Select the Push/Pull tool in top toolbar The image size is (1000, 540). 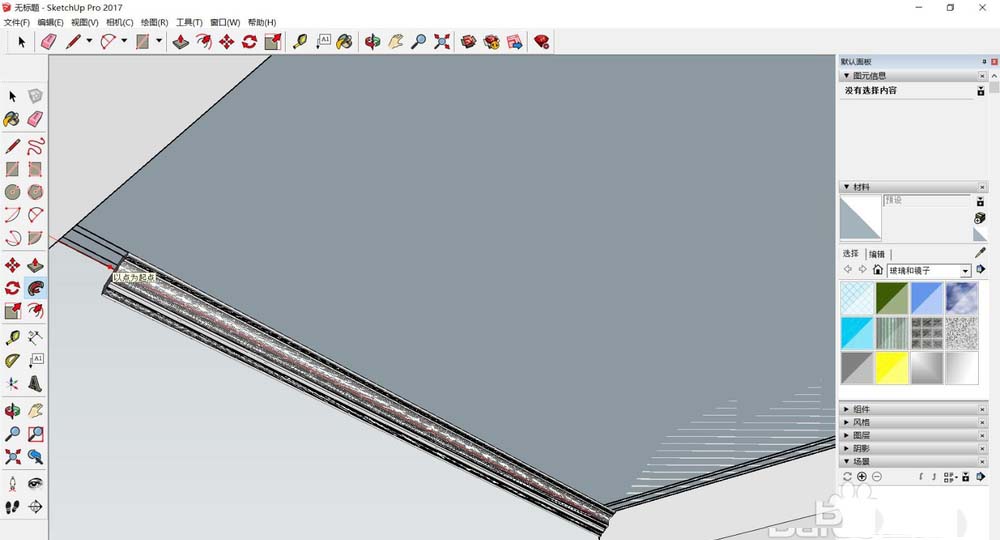coord(181,42)
